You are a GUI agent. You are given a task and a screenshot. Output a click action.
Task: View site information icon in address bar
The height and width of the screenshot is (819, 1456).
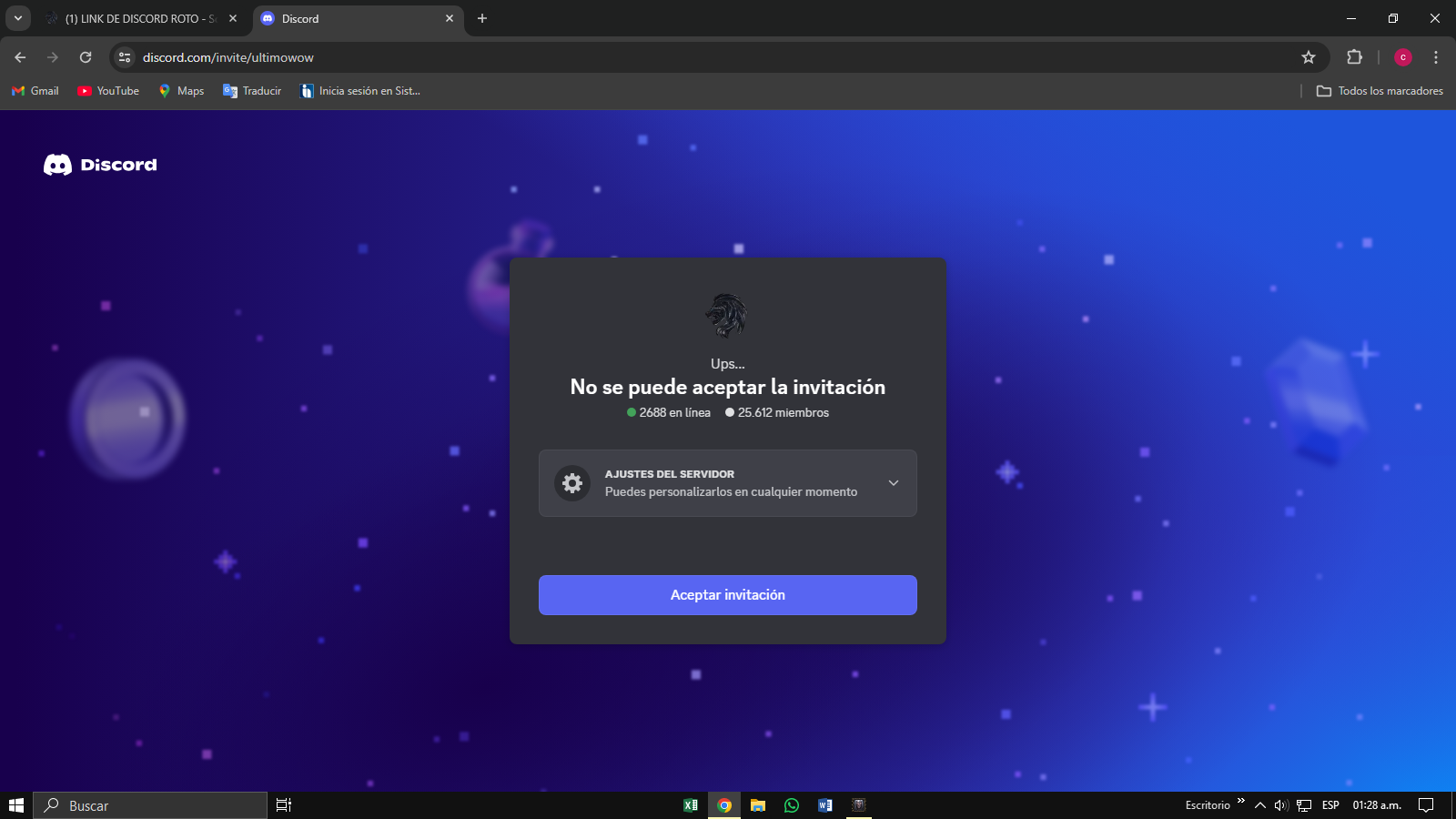[125, 57]
